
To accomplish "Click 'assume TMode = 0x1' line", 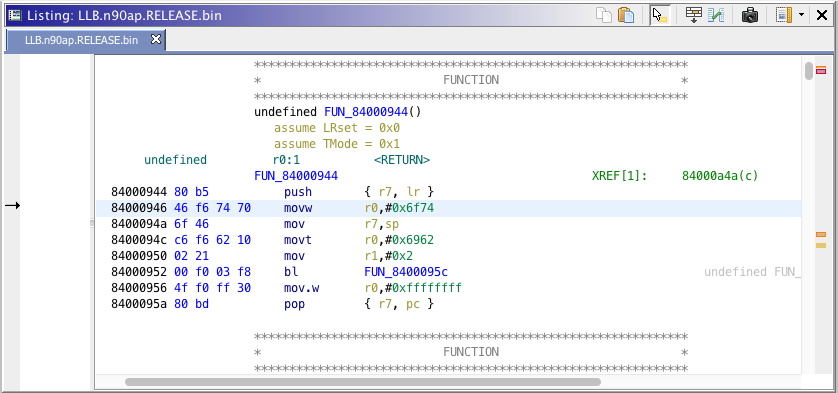I will coord(337,144).
